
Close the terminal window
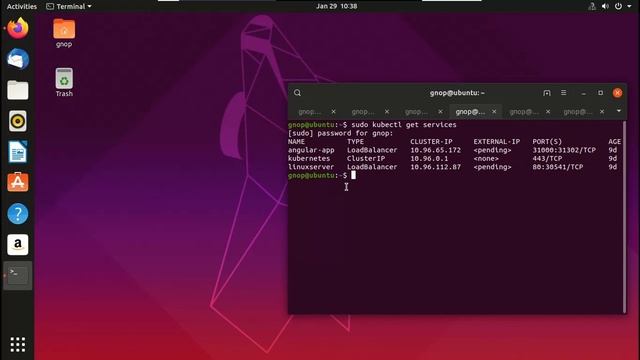pyautogui.click(x=618, y=93)
